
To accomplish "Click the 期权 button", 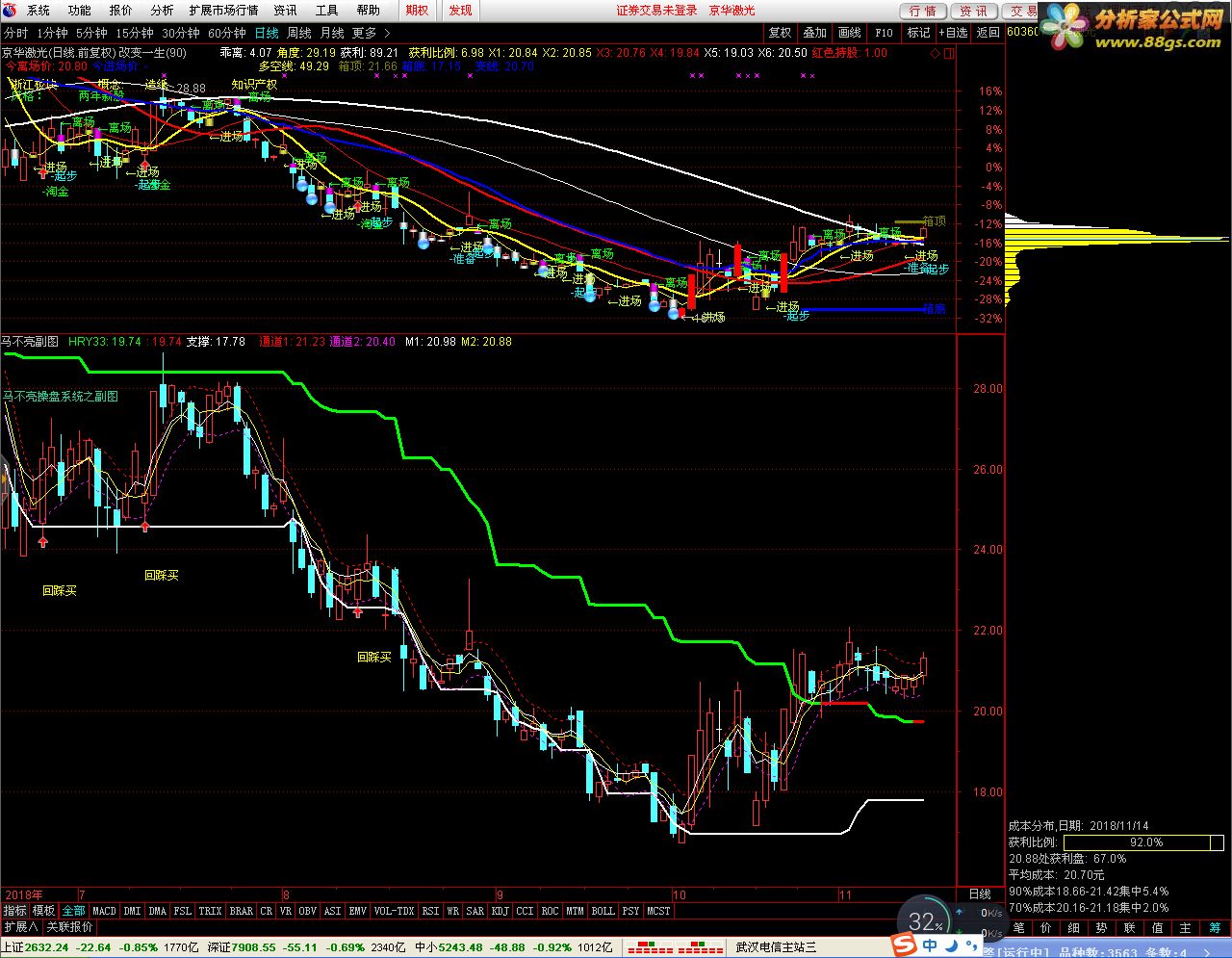I will pos(417,11).
